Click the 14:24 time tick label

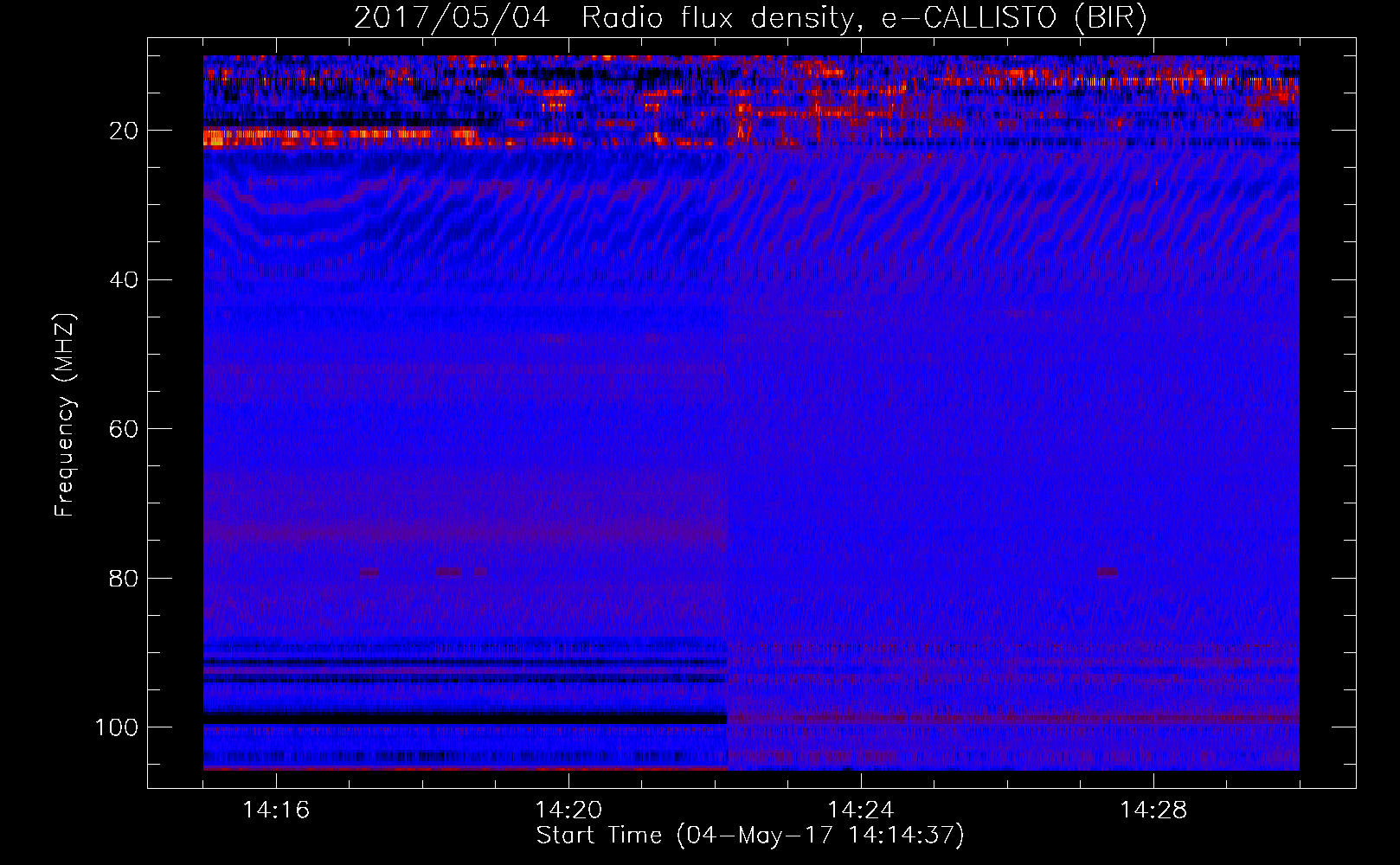click(861, 810)
